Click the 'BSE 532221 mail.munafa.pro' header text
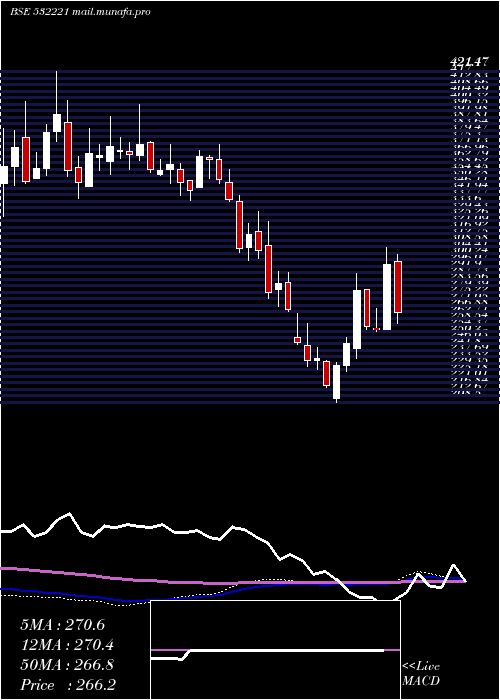Screen dimensions: 500x700 (x=80, y=12)
